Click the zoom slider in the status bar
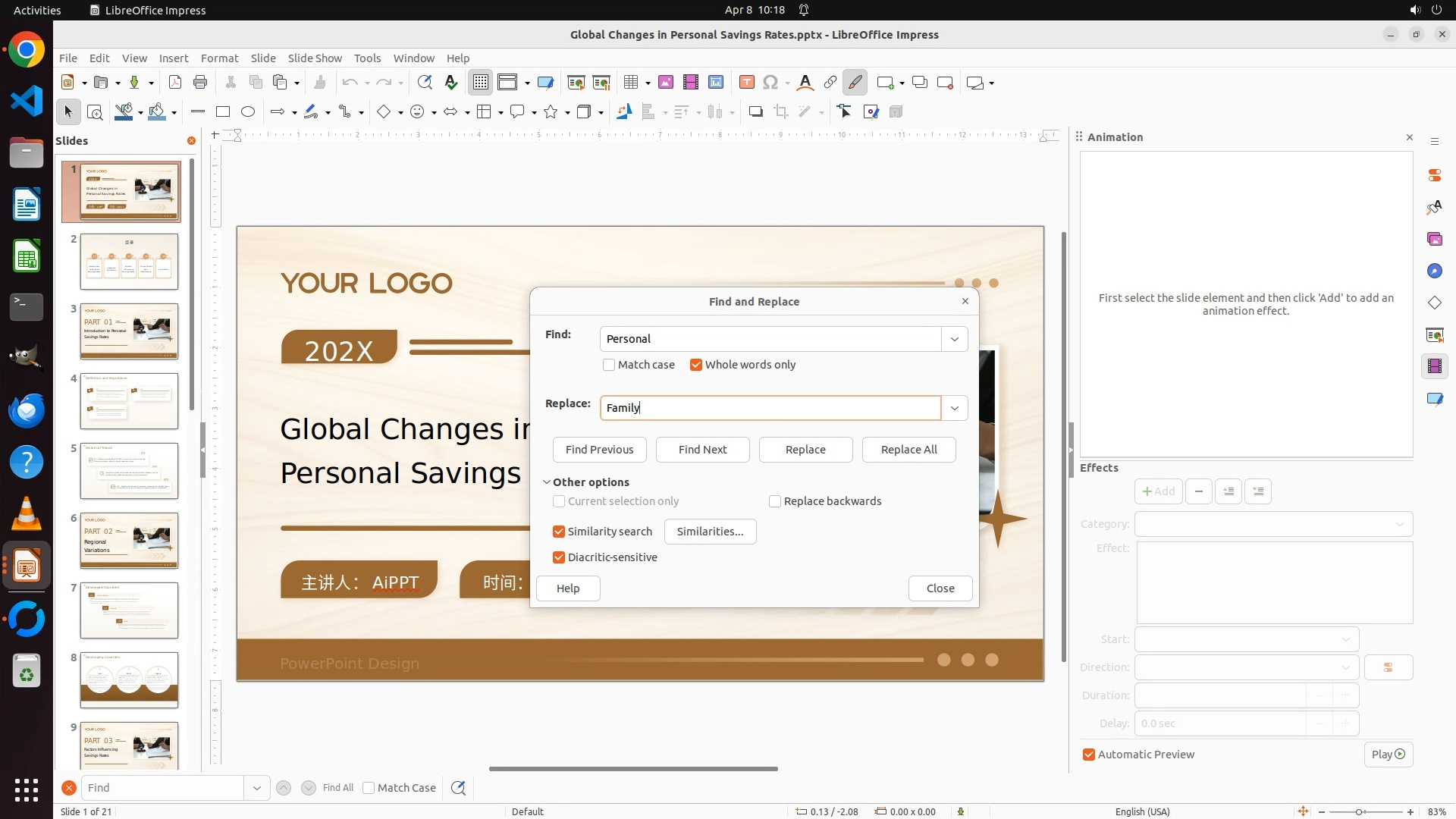 1359,811
